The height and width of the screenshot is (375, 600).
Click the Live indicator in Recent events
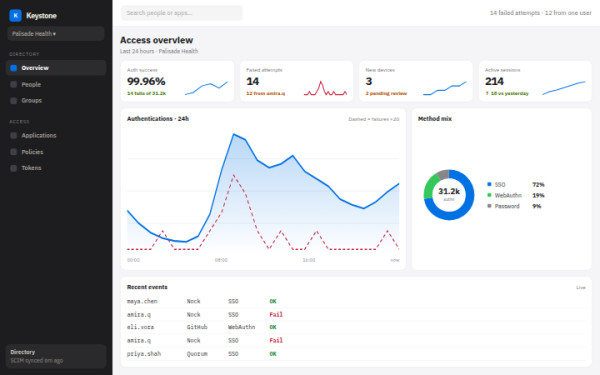(x=581, y=287)
